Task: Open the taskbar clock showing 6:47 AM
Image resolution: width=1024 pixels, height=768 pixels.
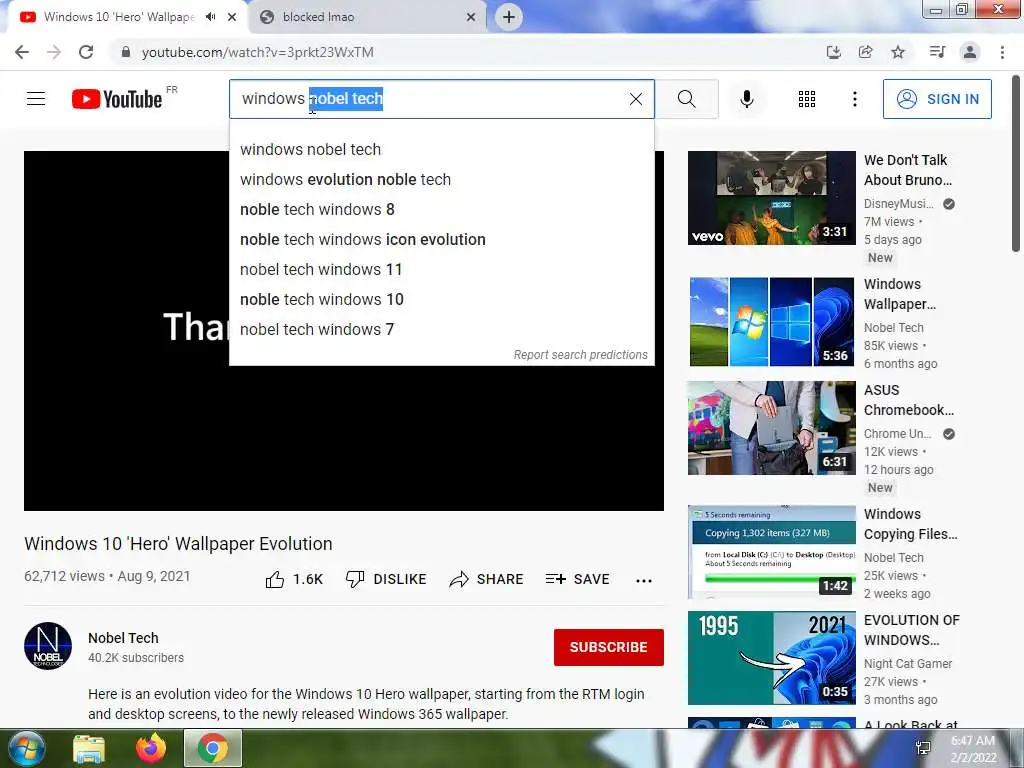Action: click(x=973, y=749)
